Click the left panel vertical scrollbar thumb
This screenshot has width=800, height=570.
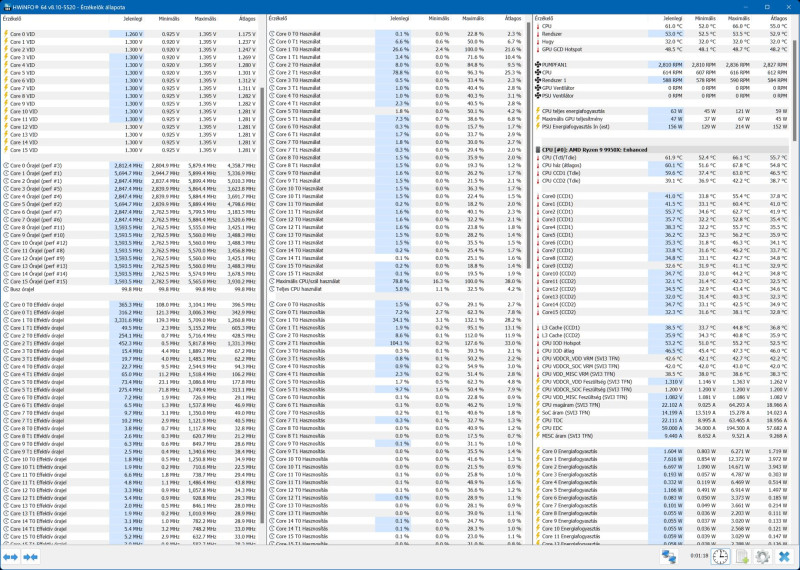point(262,305)
